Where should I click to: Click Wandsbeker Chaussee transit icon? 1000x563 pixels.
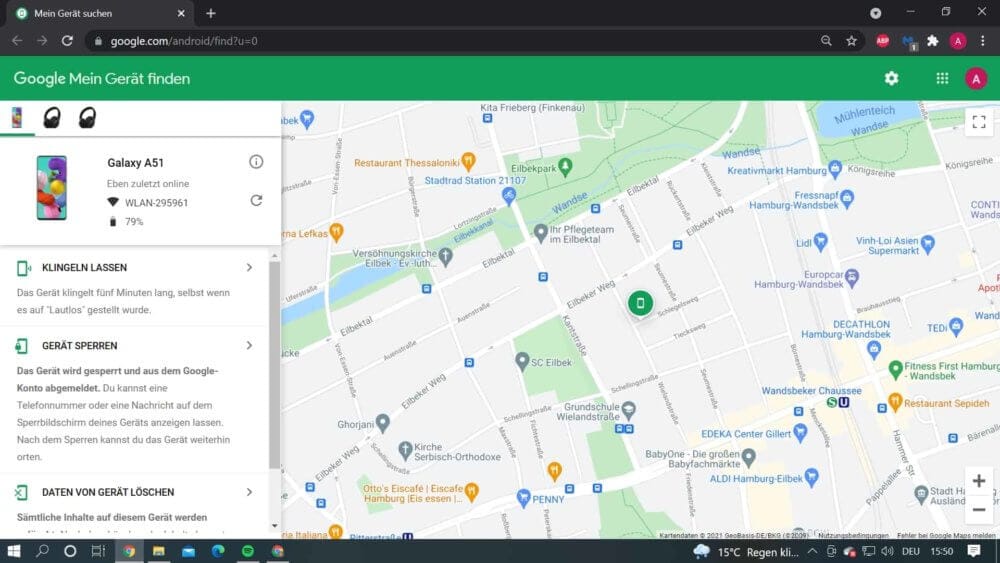pyautogui.click(x=837, y=402)
